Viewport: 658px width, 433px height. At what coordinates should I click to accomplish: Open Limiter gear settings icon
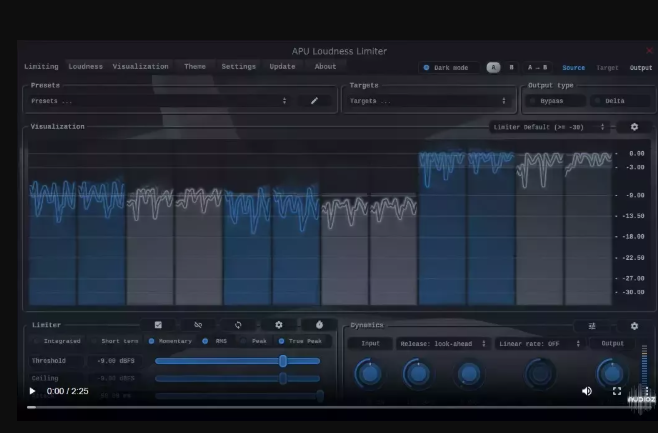278,325
